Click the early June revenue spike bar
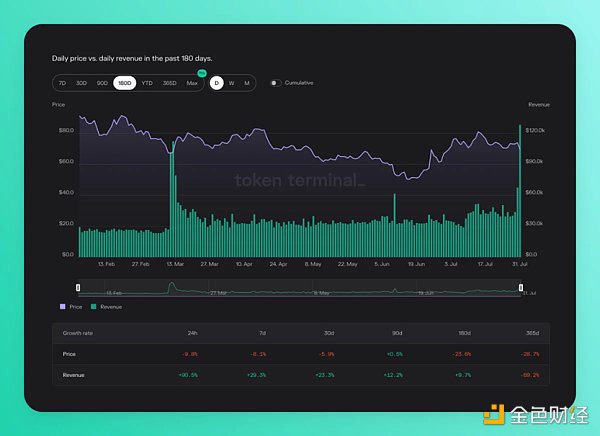Screen dimensions: 600x436 tap(395, 225)
